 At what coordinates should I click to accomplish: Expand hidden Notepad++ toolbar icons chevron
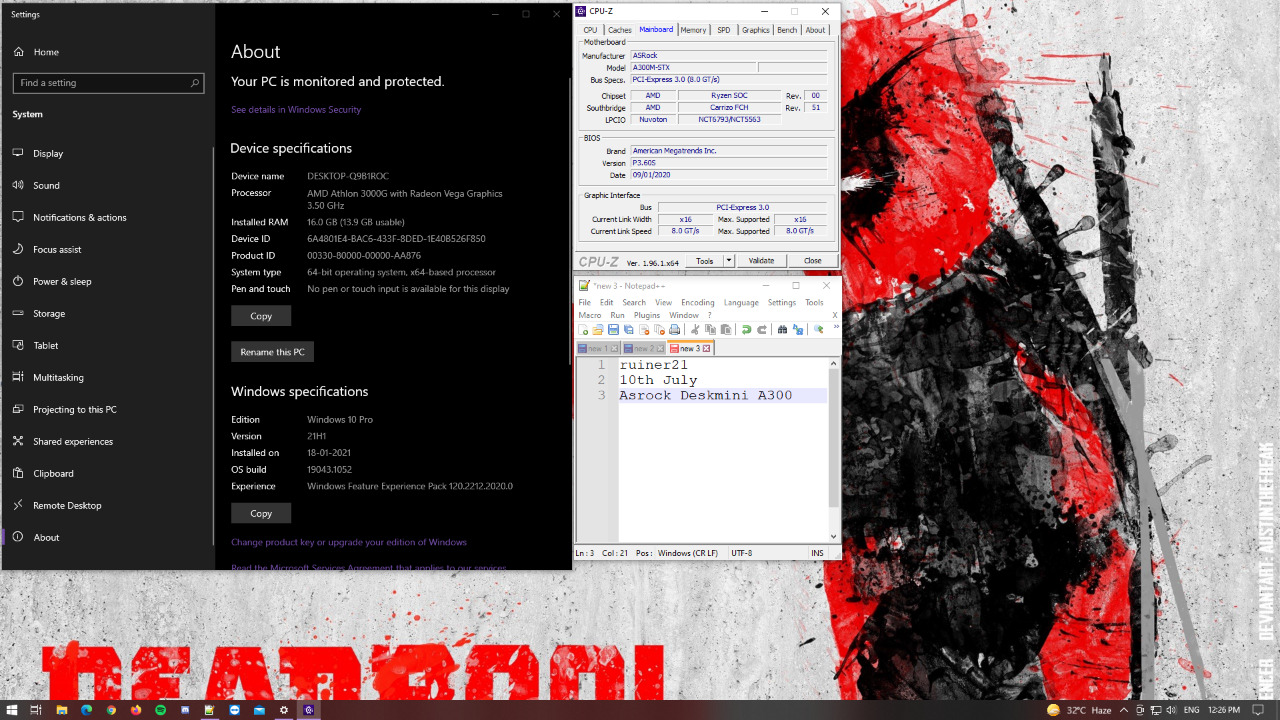[x=836, y=328]
